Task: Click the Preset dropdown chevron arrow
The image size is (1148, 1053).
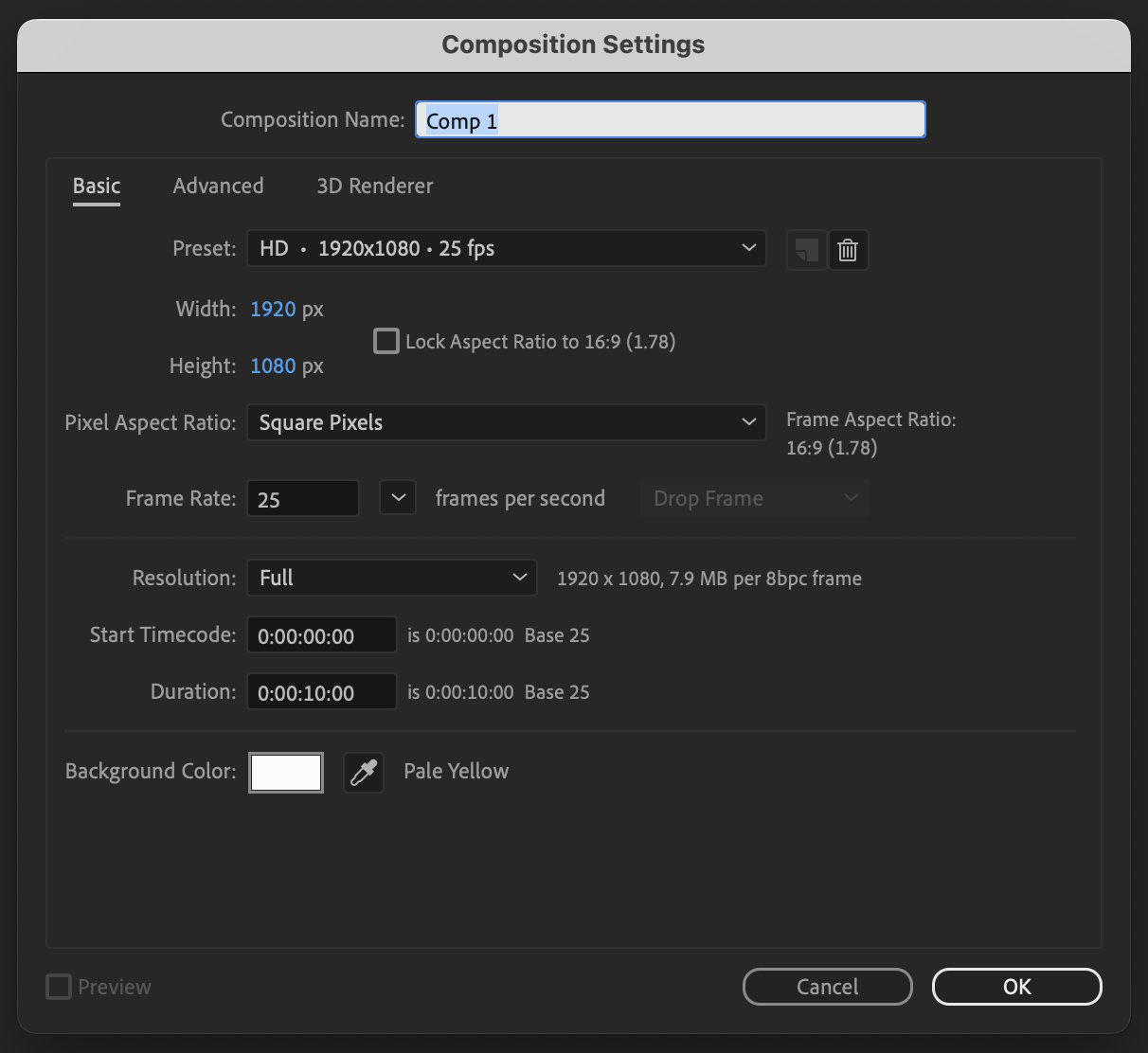Action: point(748,248)
